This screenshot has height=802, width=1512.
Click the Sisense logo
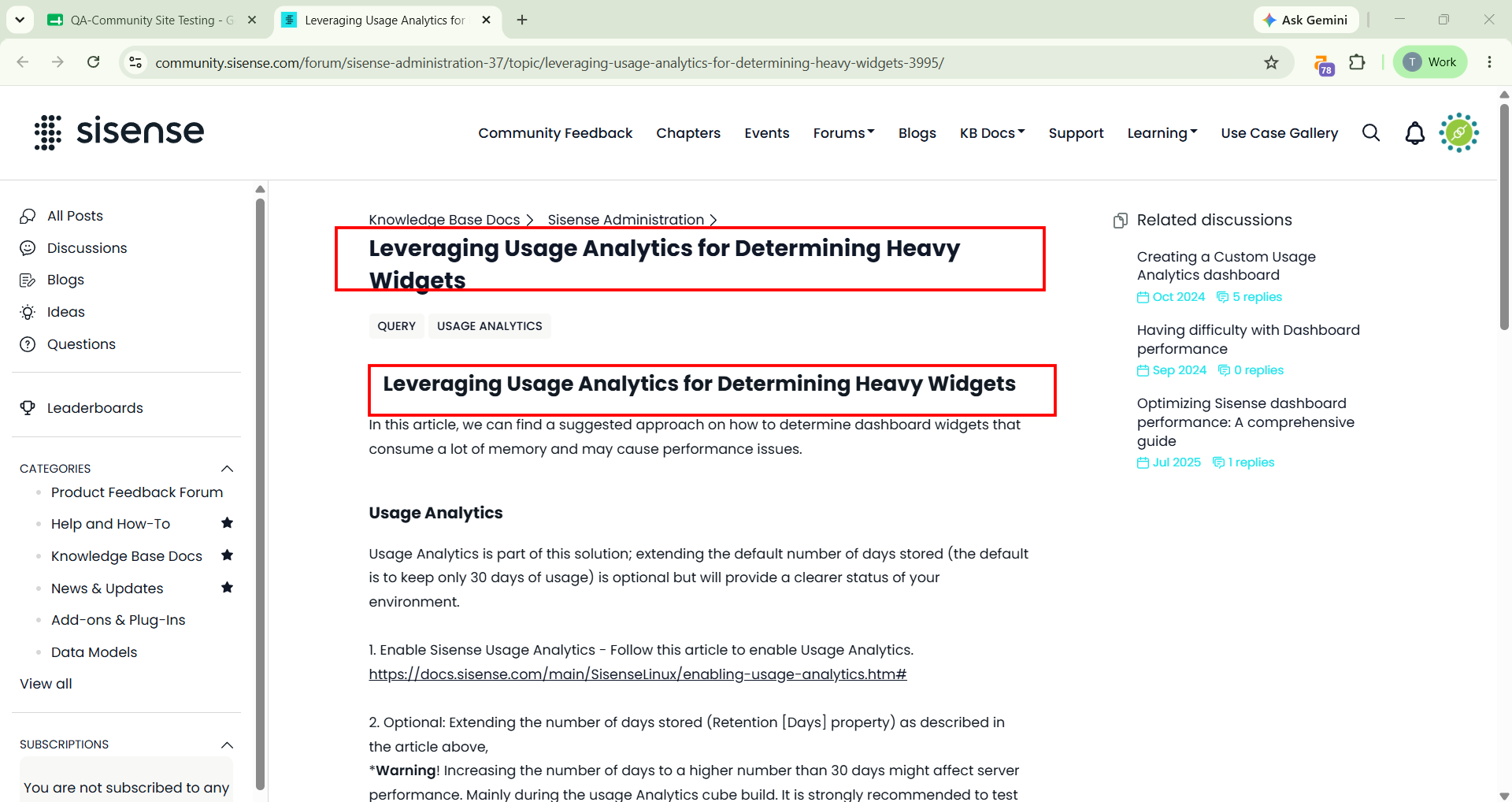pyautogui.click(x=120, y=132)
